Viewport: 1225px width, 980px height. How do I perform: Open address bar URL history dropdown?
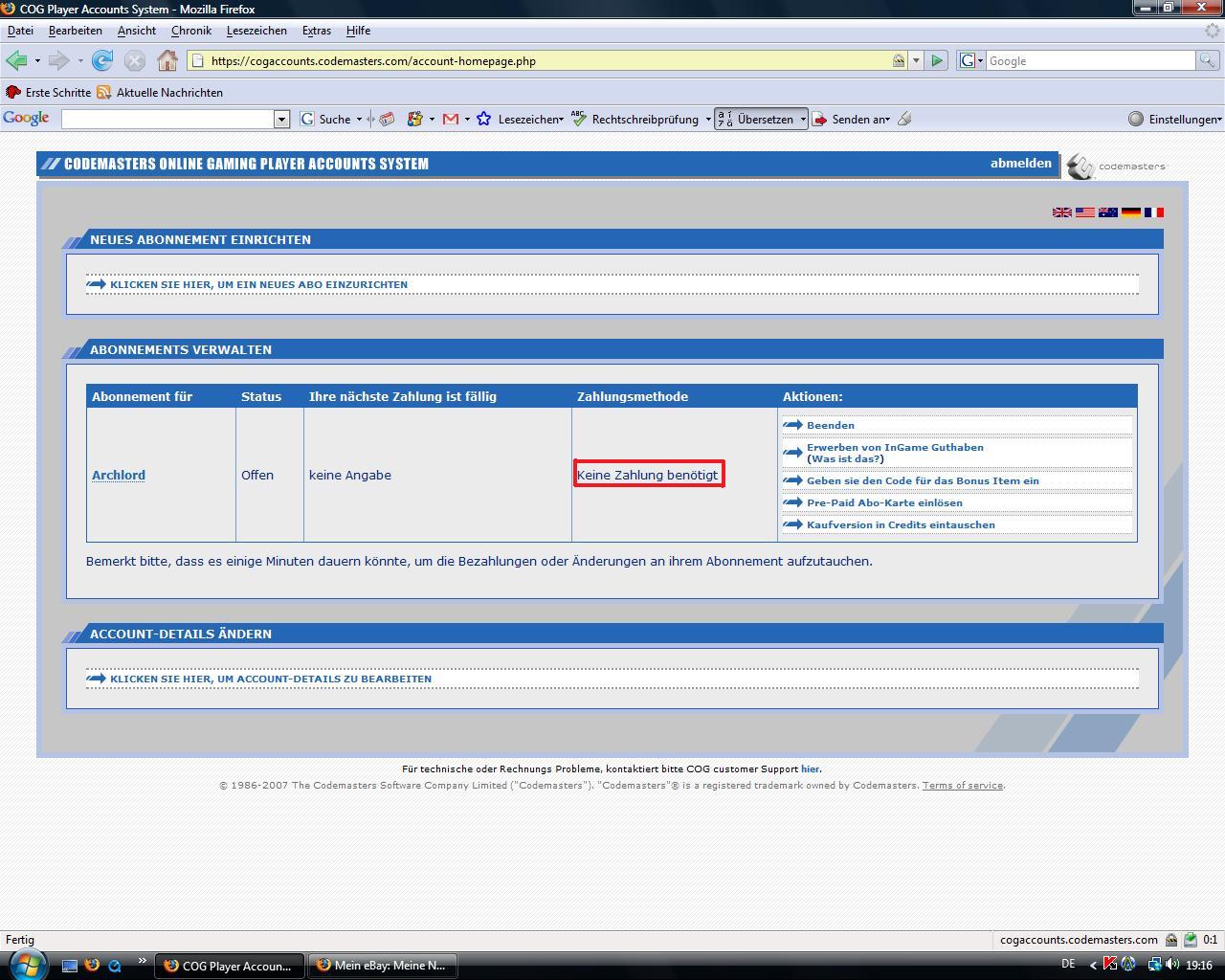pyautogui.click(x=916, y=60)
